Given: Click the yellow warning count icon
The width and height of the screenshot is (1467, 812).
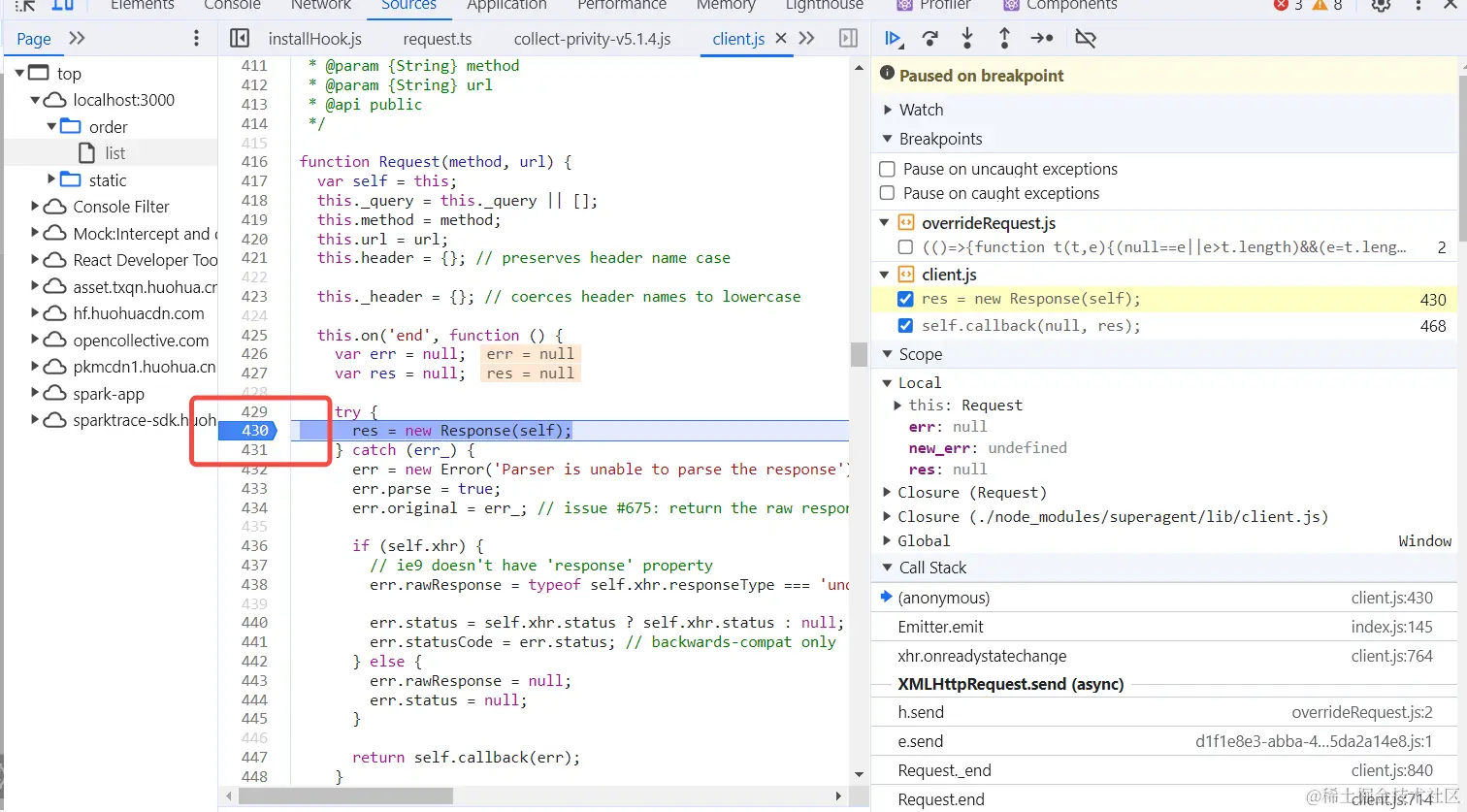Looking at the screenshot, I should point(1320,5).
